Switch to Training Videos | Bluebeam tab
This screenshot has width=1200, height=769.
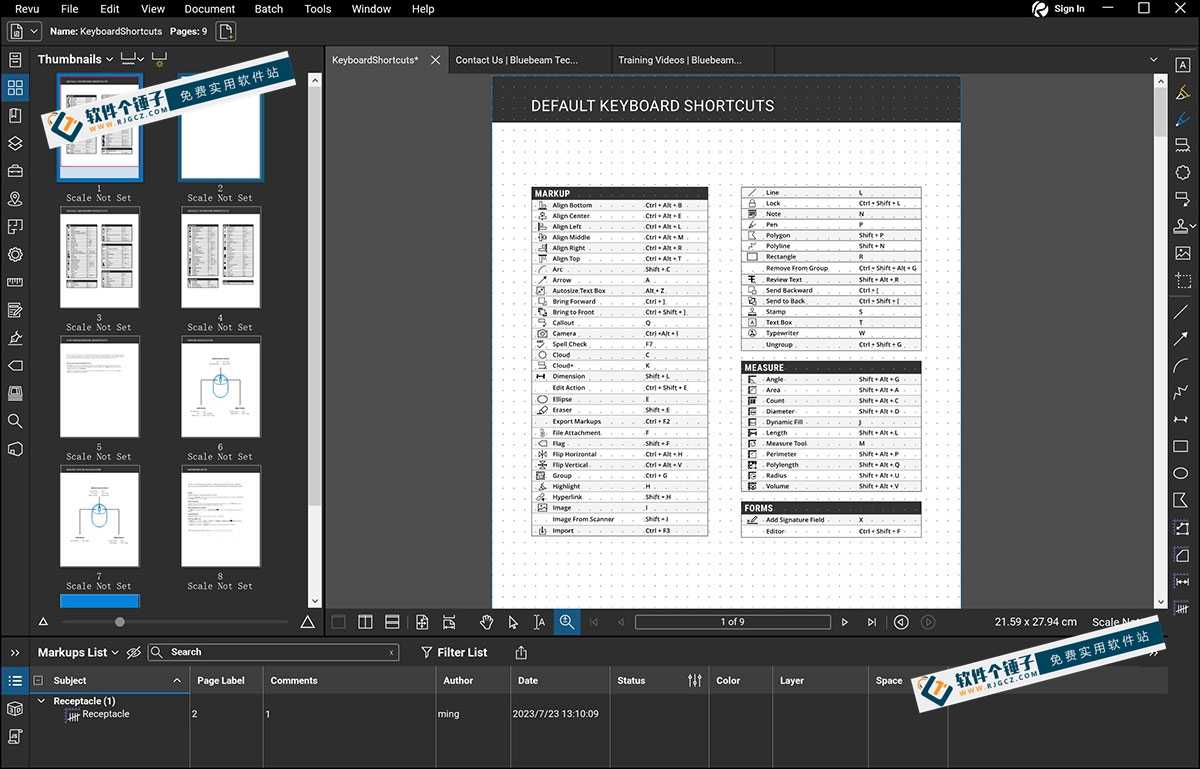[690, 60]
